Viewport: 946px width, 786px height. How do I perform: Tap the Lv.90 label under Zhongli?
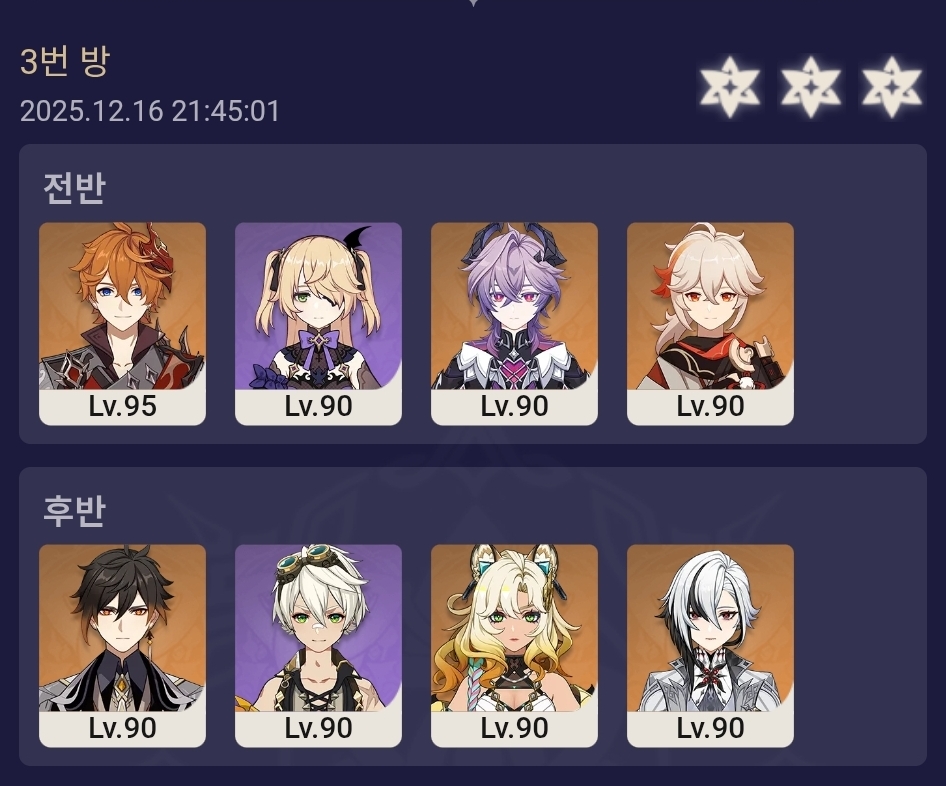[x=122, y=729]
